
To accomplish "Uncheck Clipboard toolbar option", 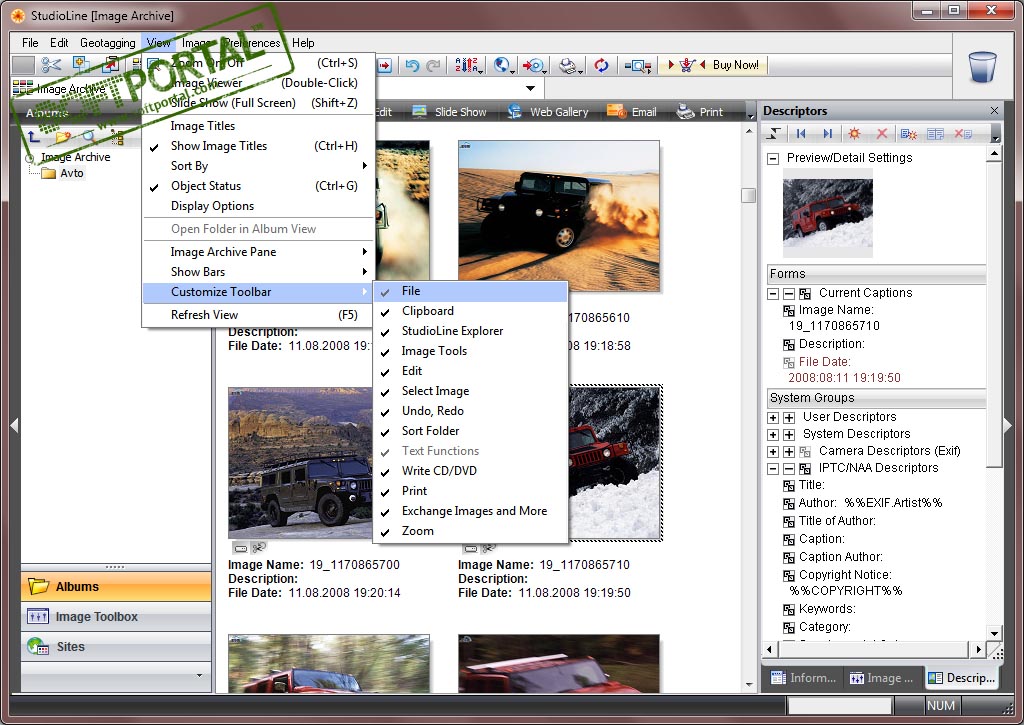I will pos(470,311).
